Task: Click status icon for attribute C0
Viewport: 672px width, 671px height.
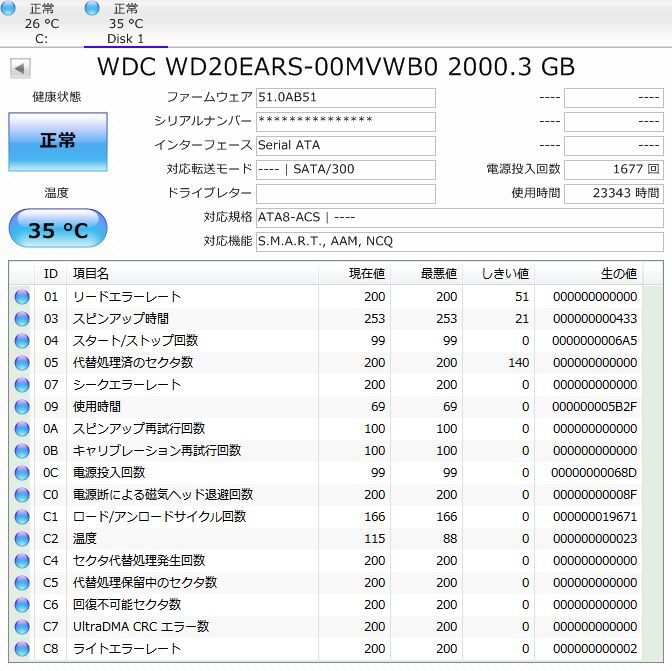Action: point(22,495)
